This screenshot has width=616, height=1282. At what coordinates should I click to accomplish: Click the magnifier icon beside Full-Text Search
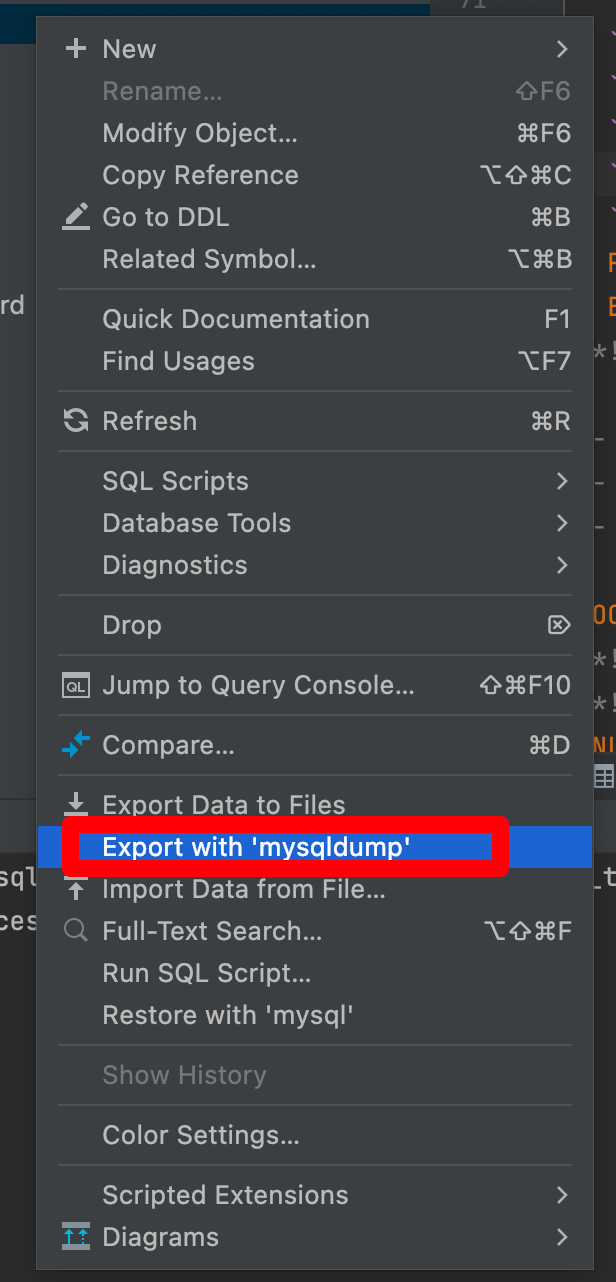click(75, 930)
